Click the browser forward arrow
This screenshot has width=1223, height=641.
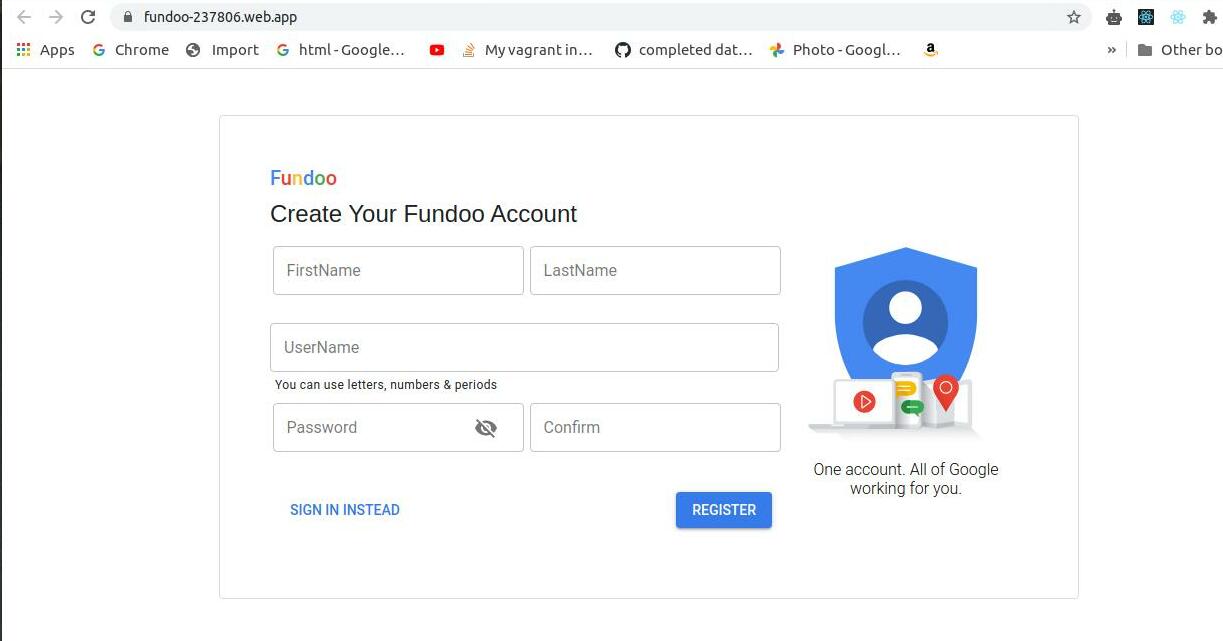pos(56,17)
